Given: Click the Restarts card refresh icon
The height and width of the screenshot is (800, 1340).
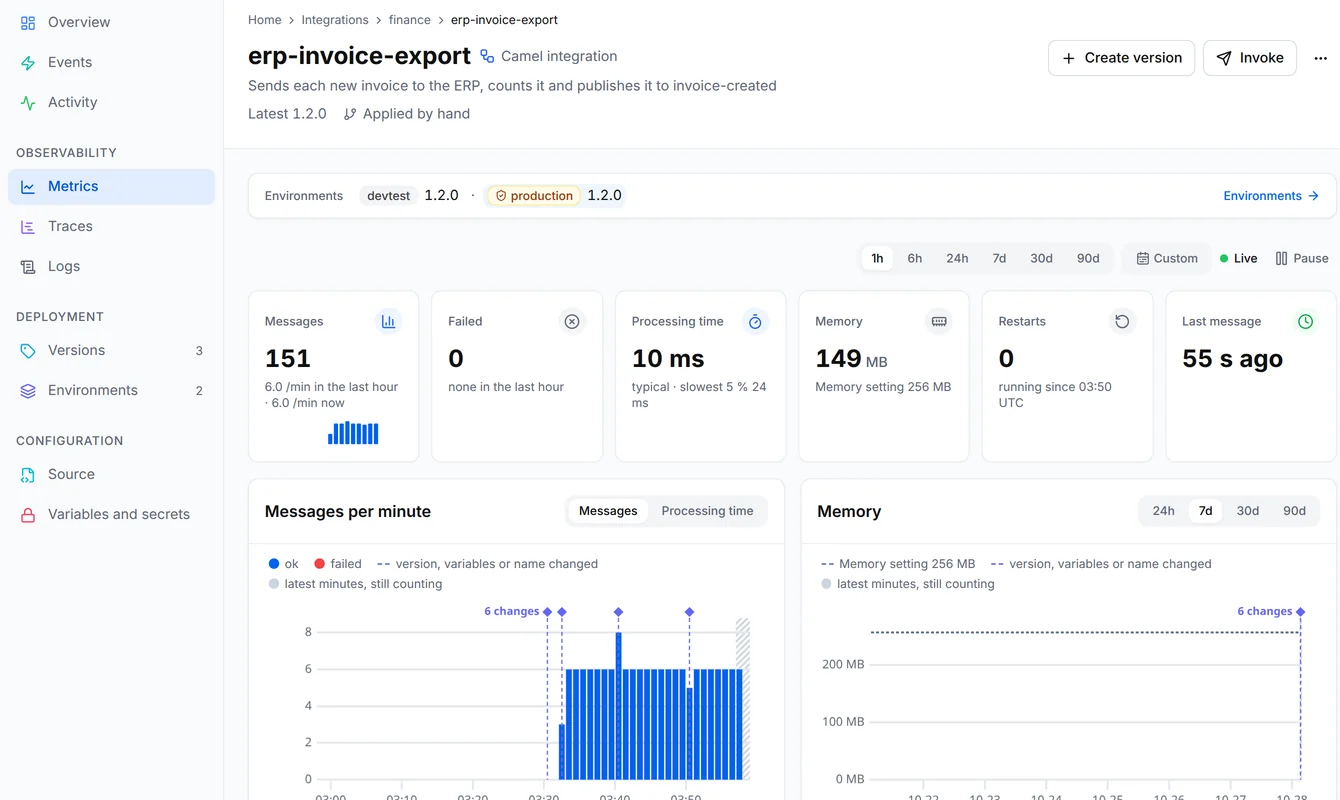Looking at the screenshot, I should pyautogui.click(x=1122, y=322).
